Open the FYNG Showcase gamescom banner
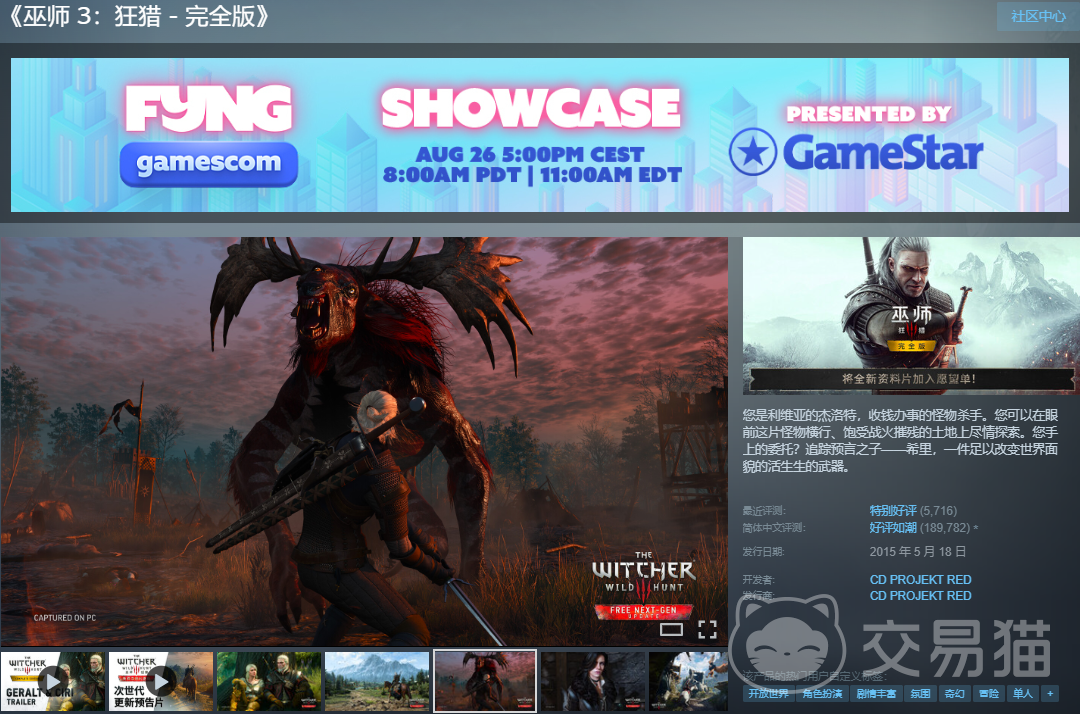 540,135
